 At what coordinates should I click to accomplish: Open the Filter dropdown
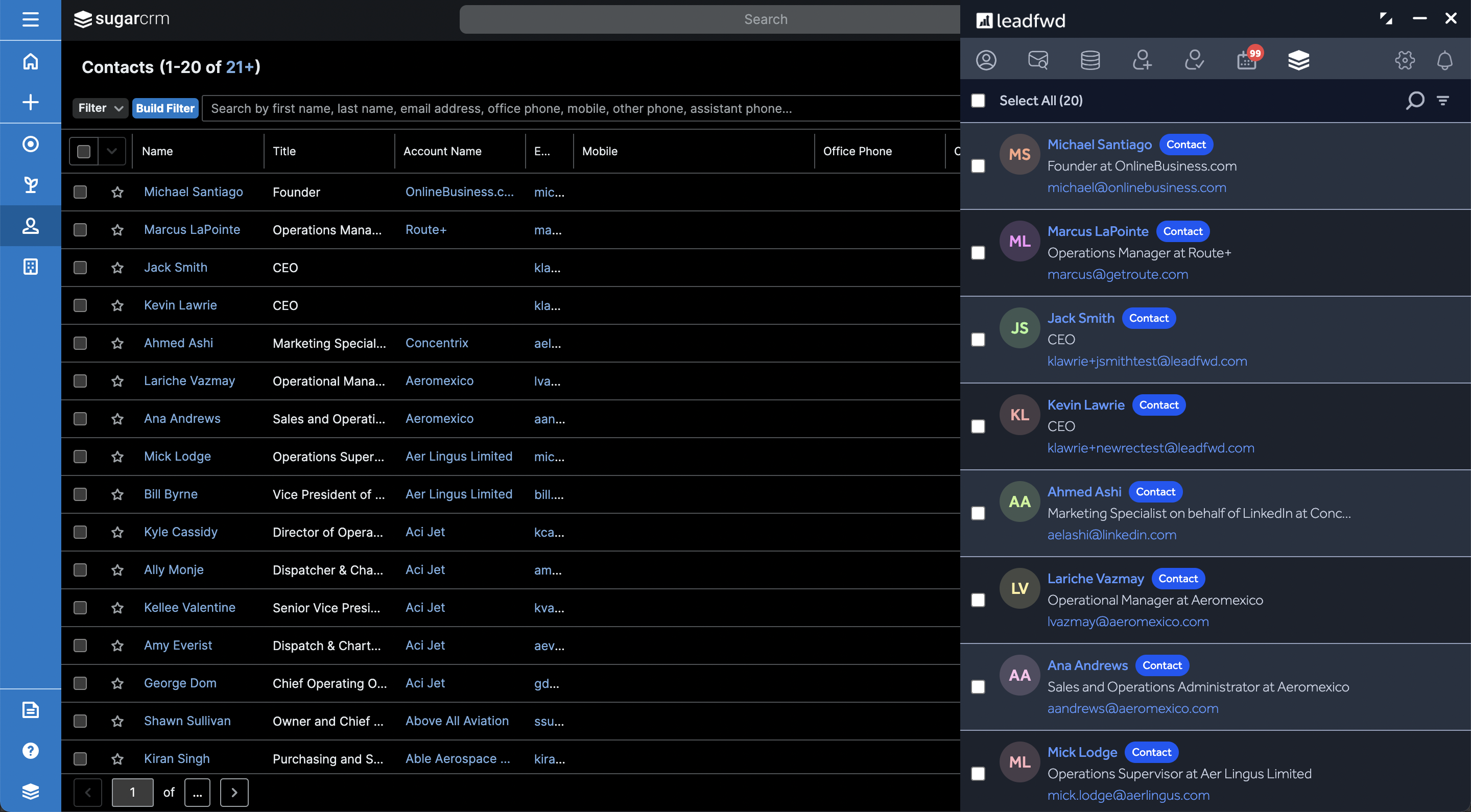click(100, 108)
